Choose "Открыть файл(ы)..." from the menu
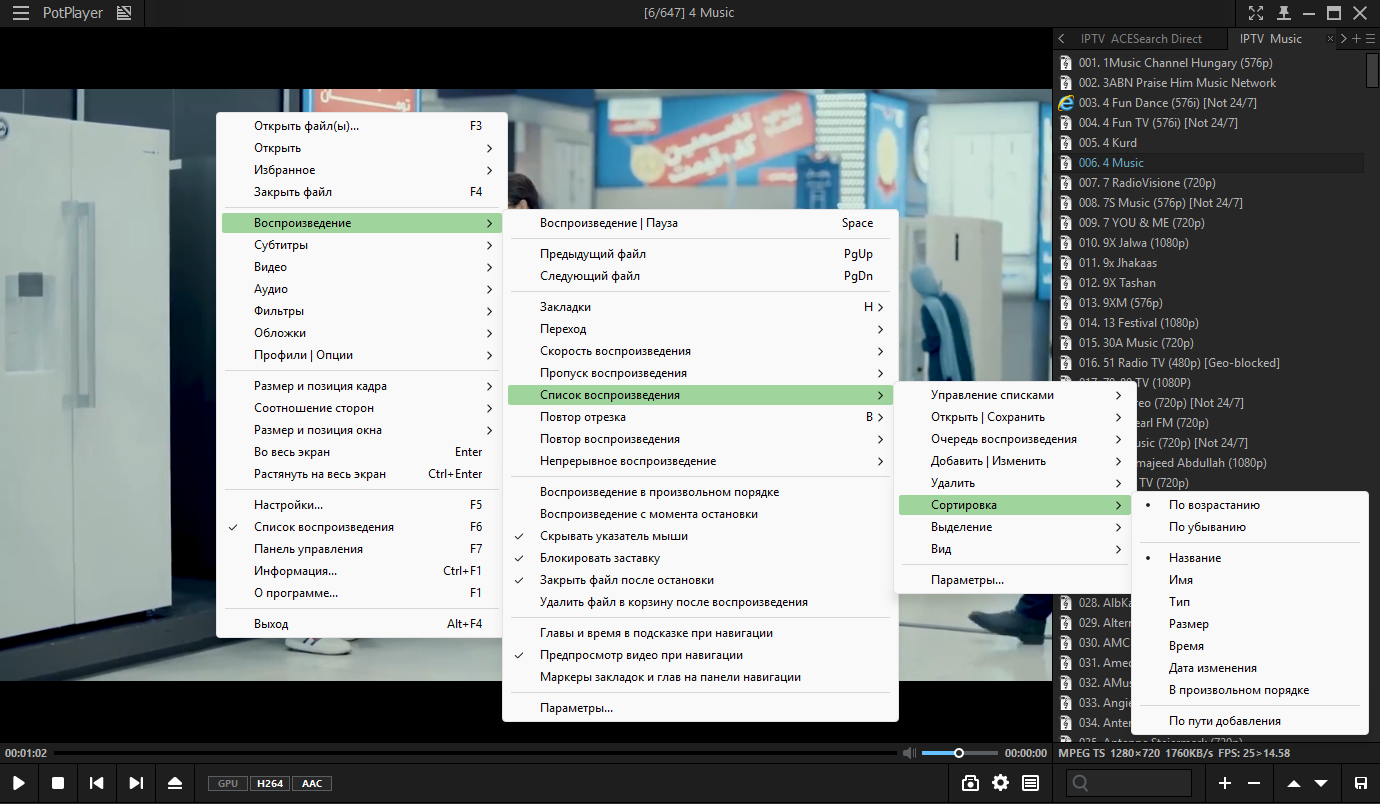The height and width of the screenshot is (804, 1380). [306, 126]
